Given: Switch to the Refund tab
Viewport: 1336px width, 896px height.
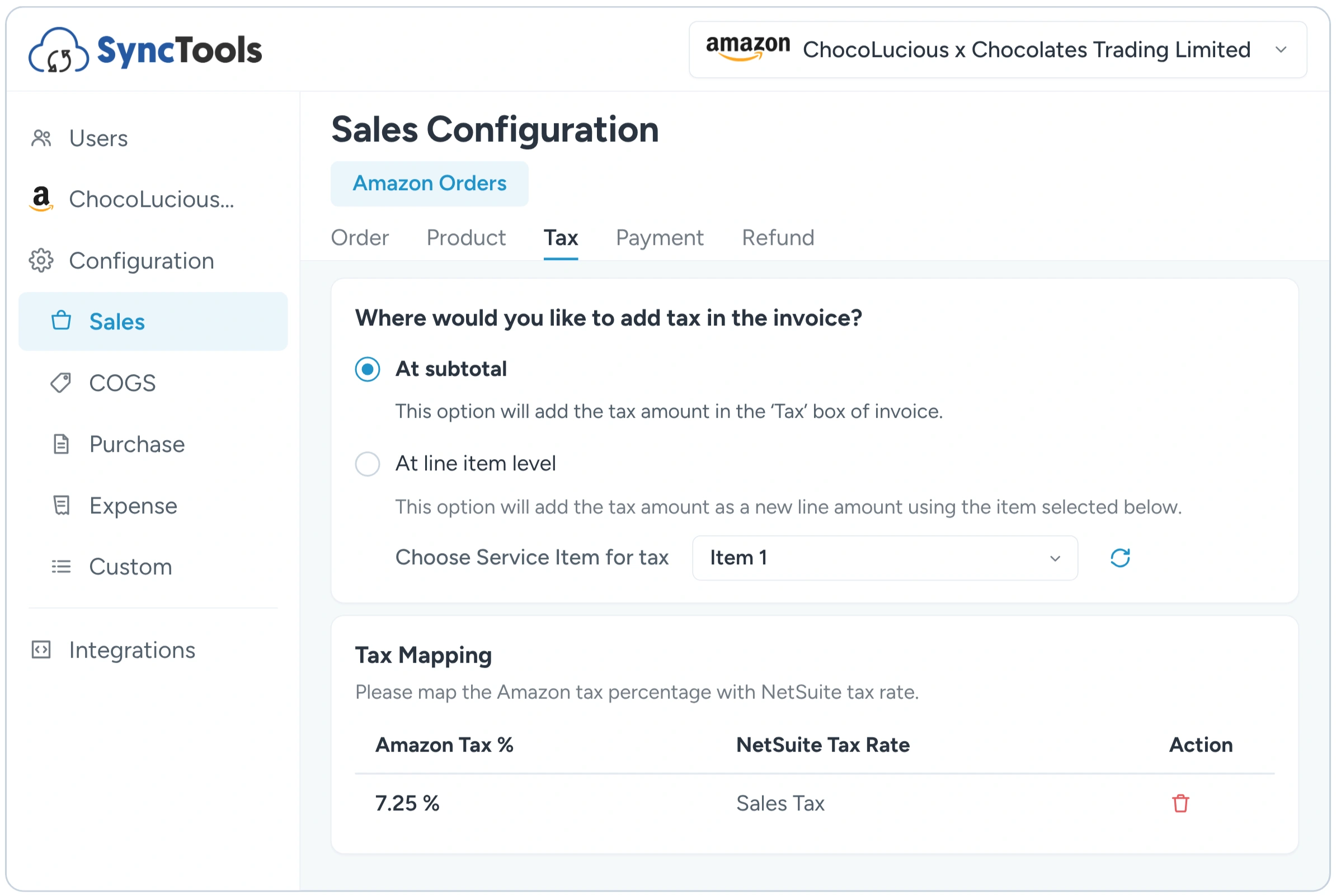Looking at the screenshot, I should pyautogui.click(x=778, y=238).
